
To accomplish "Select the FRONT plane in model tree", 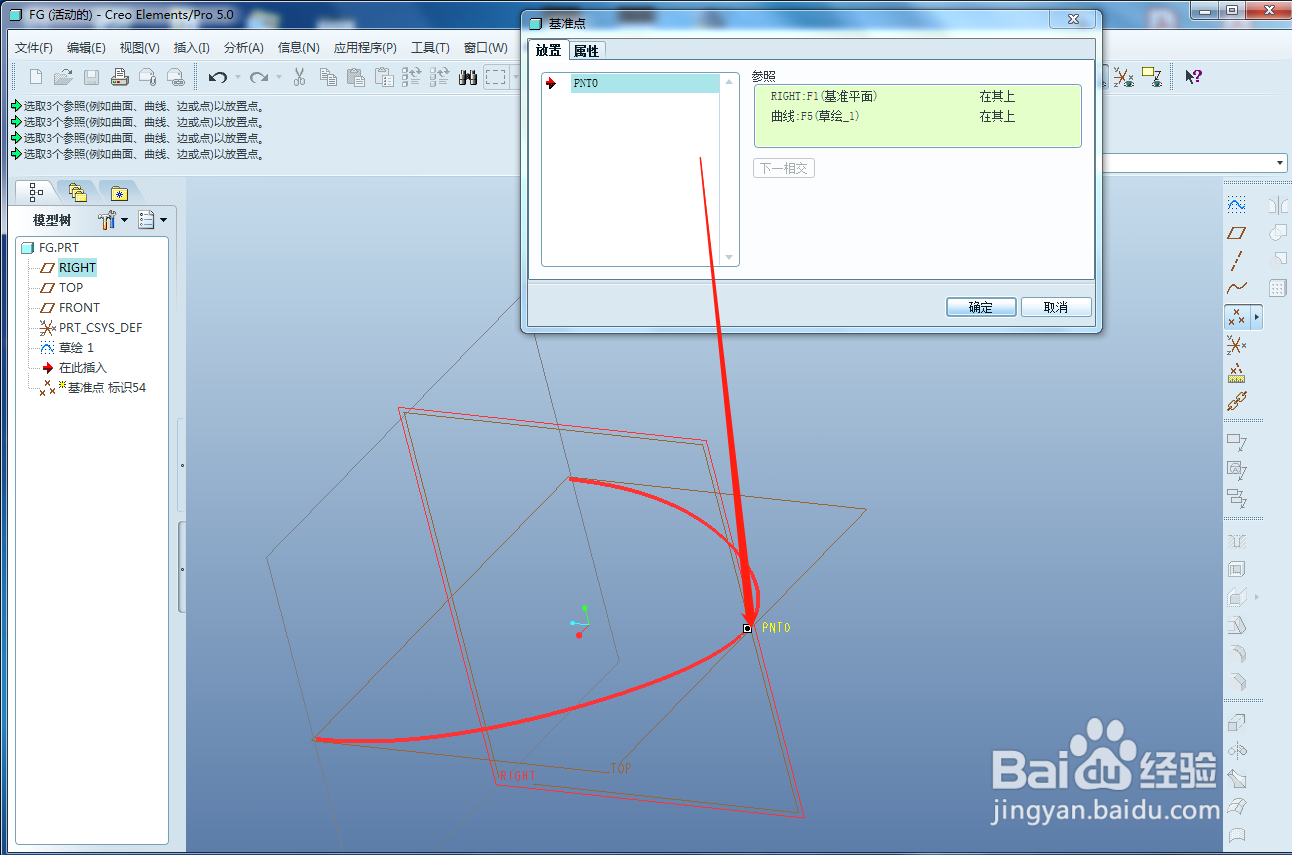I will point(69,307).
